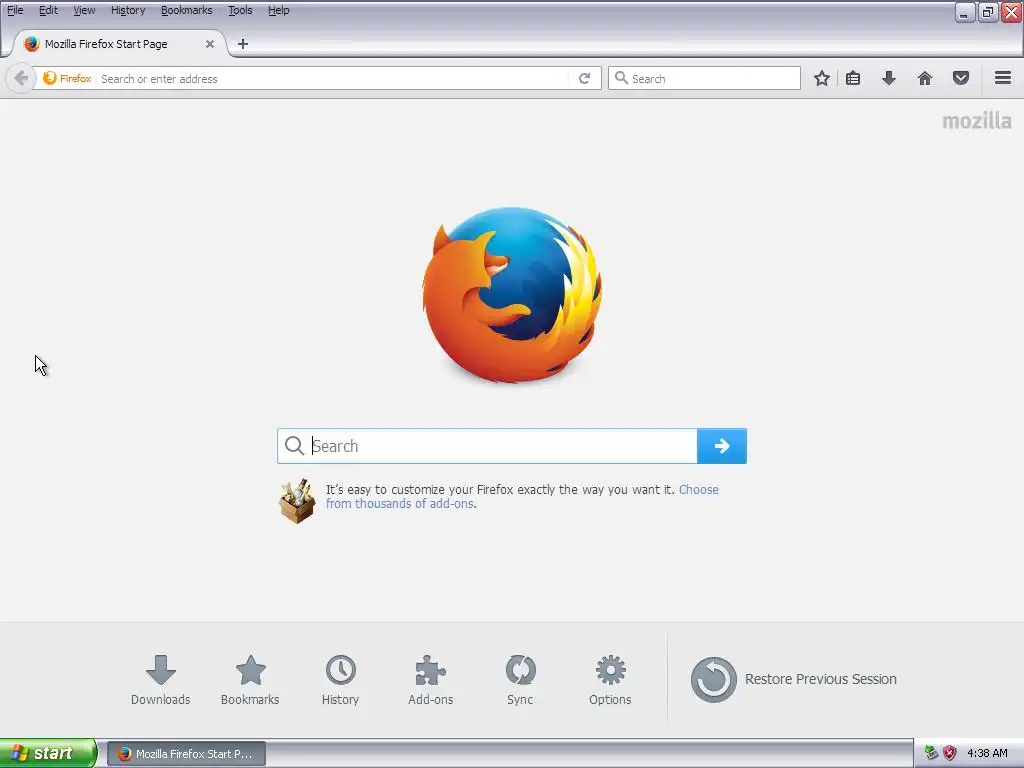Click the taskbar clock 4:38 AM

[987, 753]
